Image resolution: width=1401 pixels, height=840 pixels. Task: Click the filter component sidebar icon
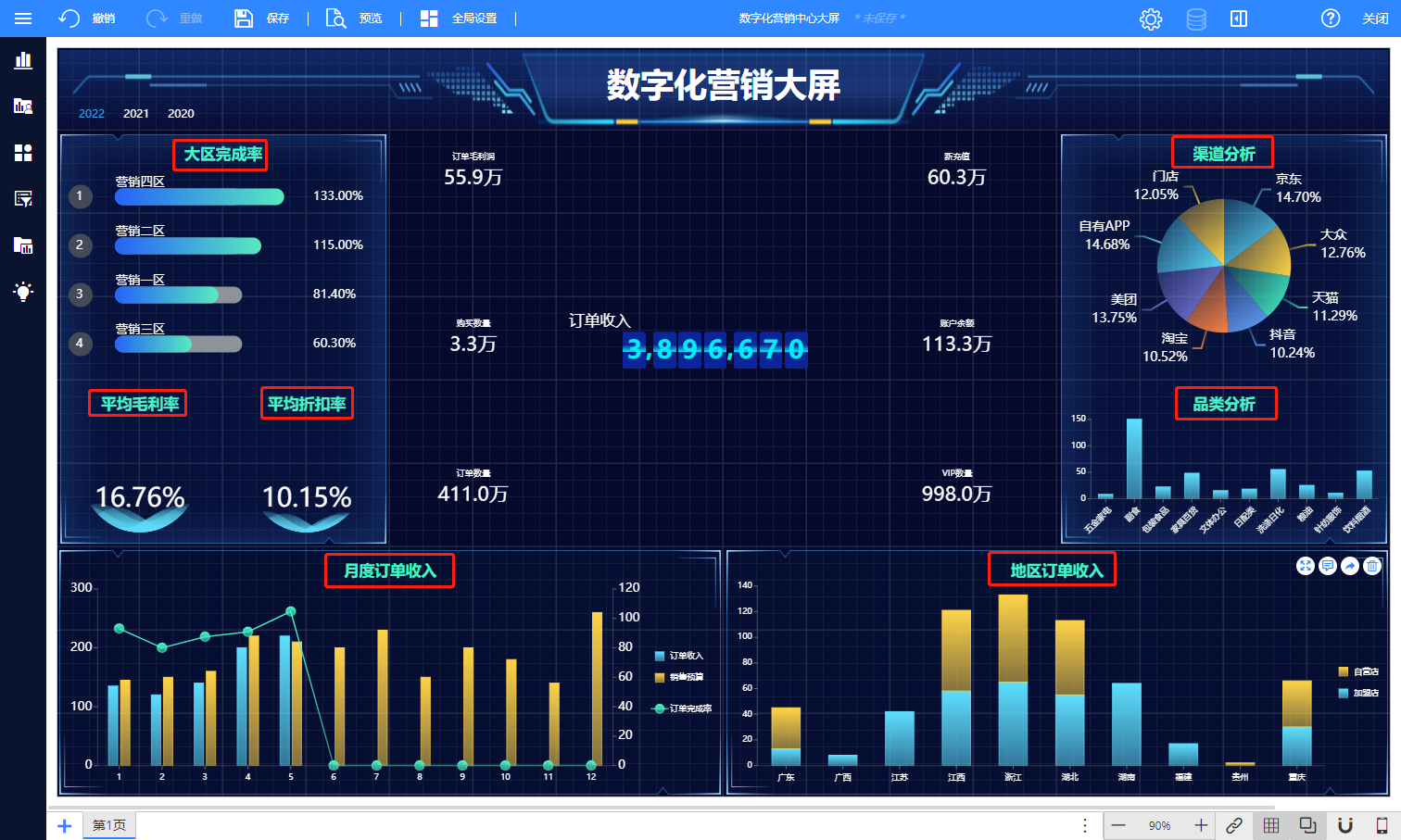(23, 198)
